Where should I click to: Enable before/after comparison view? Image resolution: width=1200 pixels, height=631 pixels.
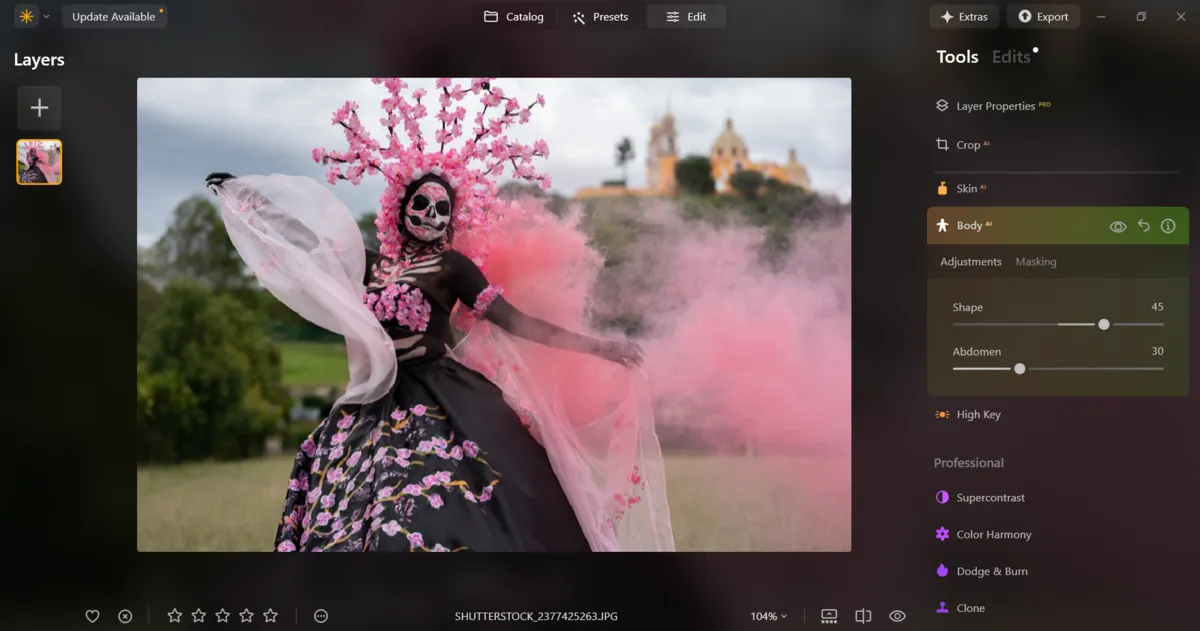click(862, 615)
